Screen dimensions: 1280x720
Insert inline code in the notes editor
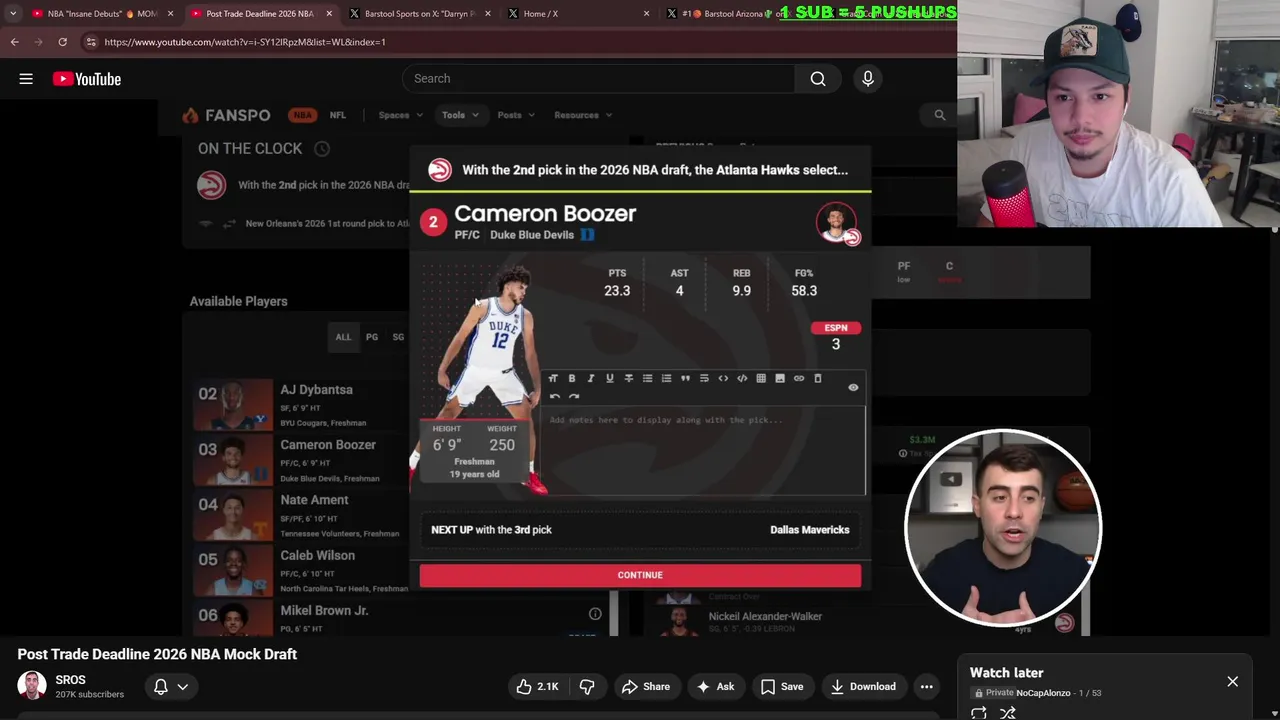tap(723, 378)
